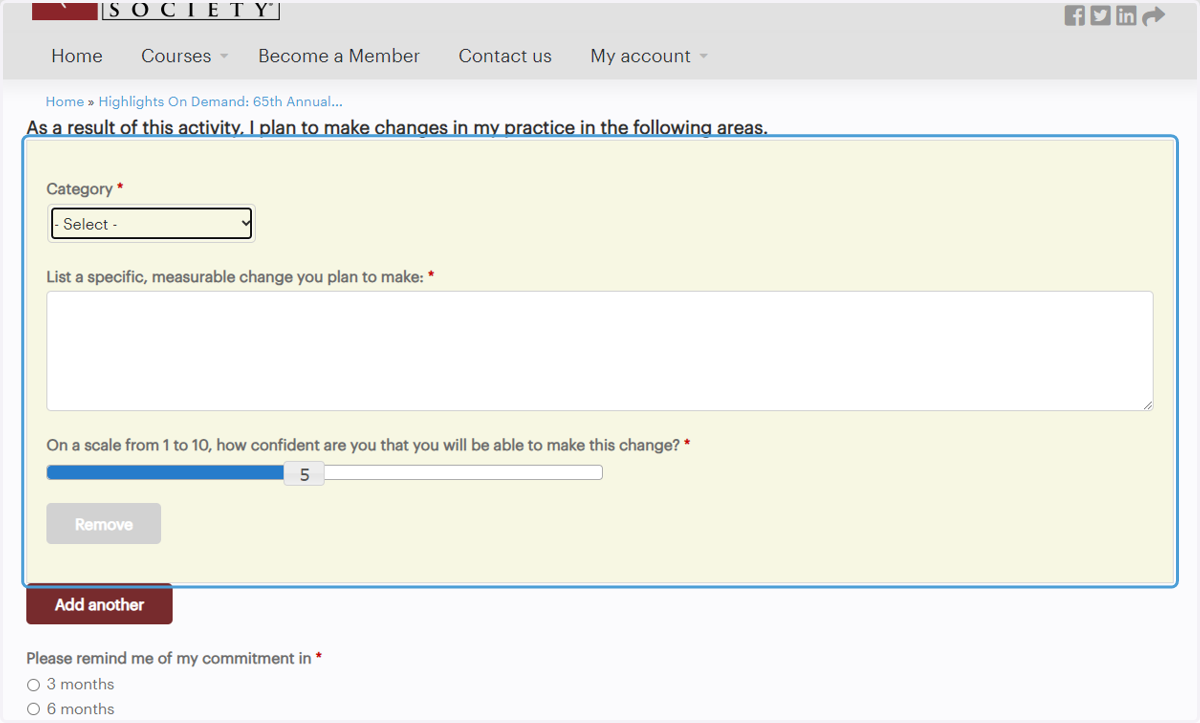Click the slider handle showing 5
Viewport: 1200px width, 723px height.
click(304, 475)
